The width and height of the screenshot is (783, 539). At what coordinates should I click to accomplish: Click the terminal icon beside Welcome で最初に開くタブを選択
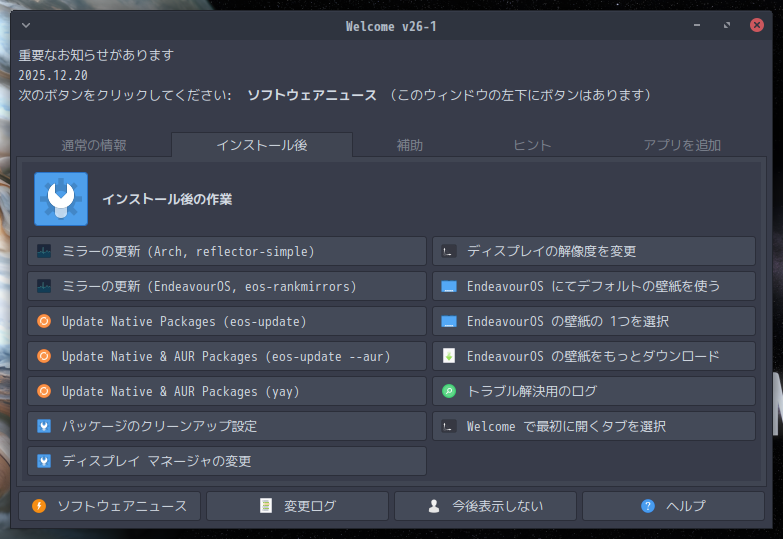[449, 426]
